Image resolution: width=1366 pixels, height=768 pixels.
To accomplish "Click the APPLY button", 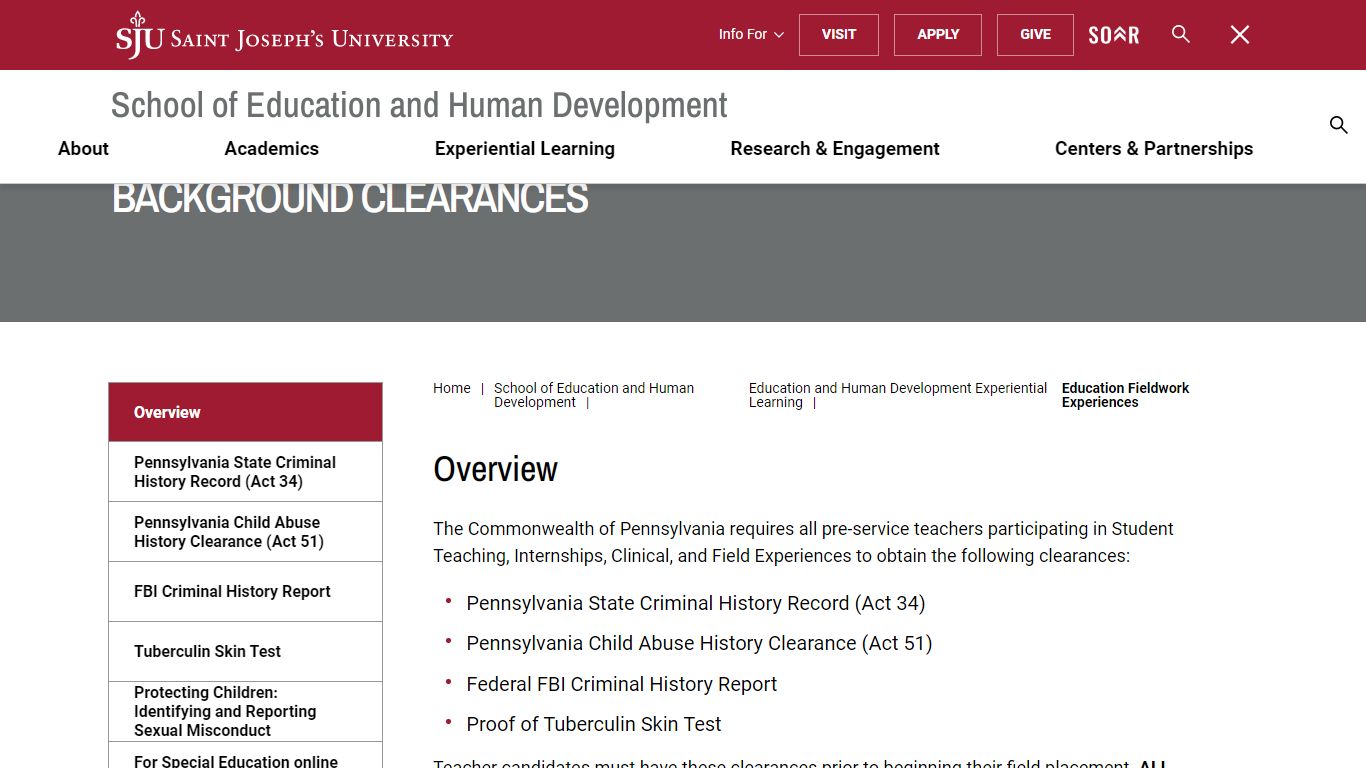I will (938, 35).
